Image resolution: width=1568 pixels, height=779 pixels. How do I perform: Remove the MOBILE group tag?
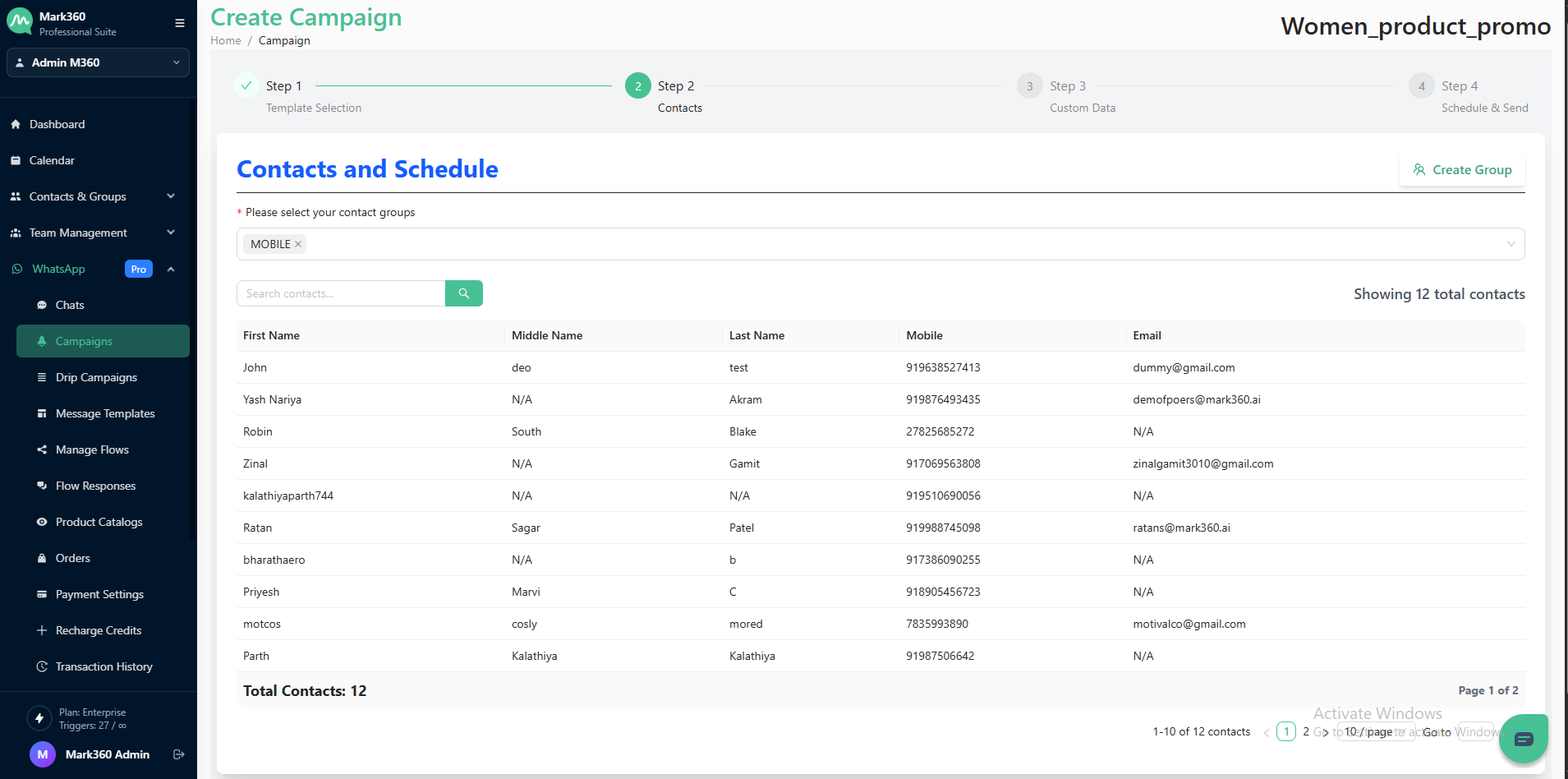[298, 244]
